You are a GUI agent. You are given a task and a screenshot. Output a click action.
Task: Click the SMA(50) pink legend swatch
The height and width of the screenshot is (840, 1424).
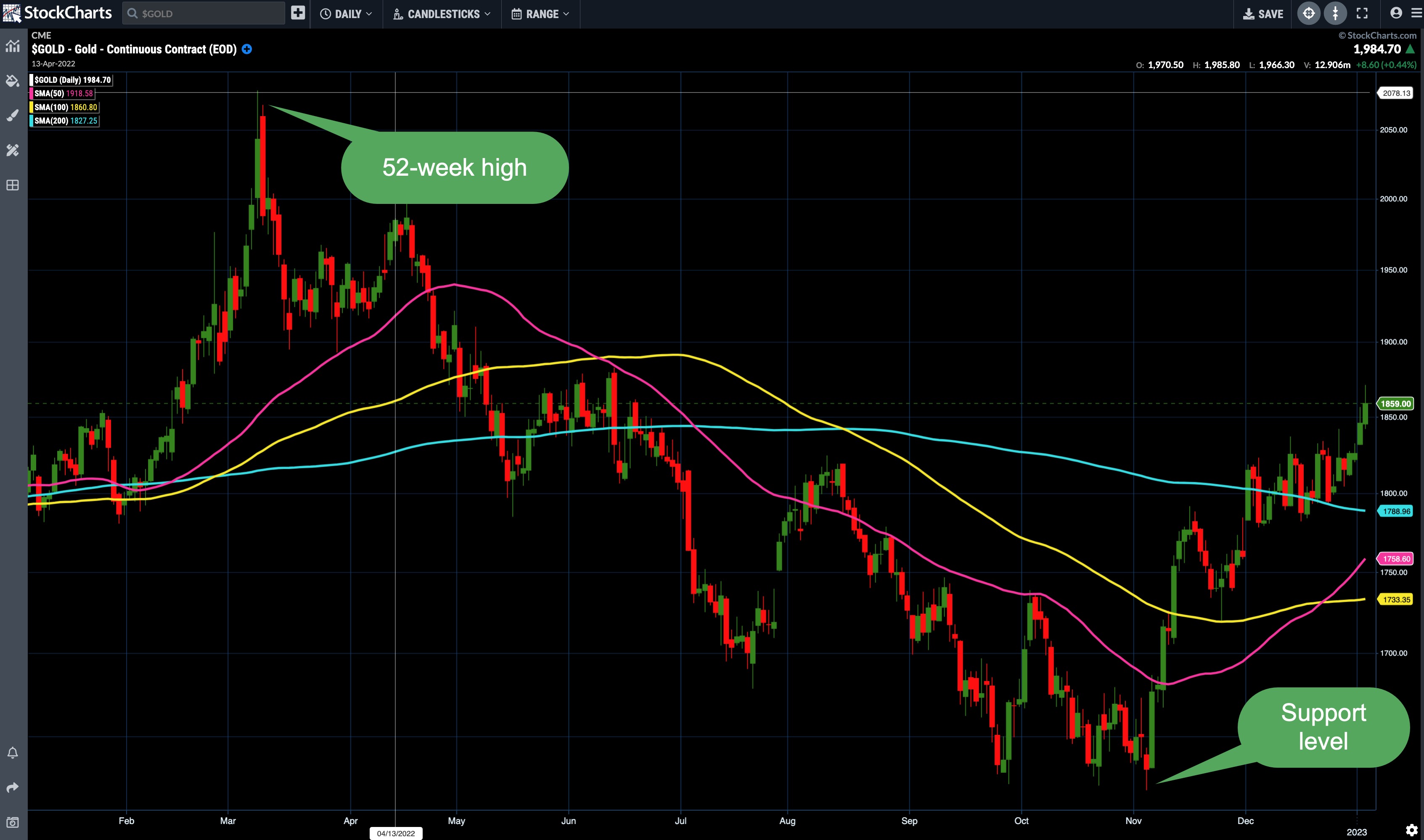pos(32,93)
